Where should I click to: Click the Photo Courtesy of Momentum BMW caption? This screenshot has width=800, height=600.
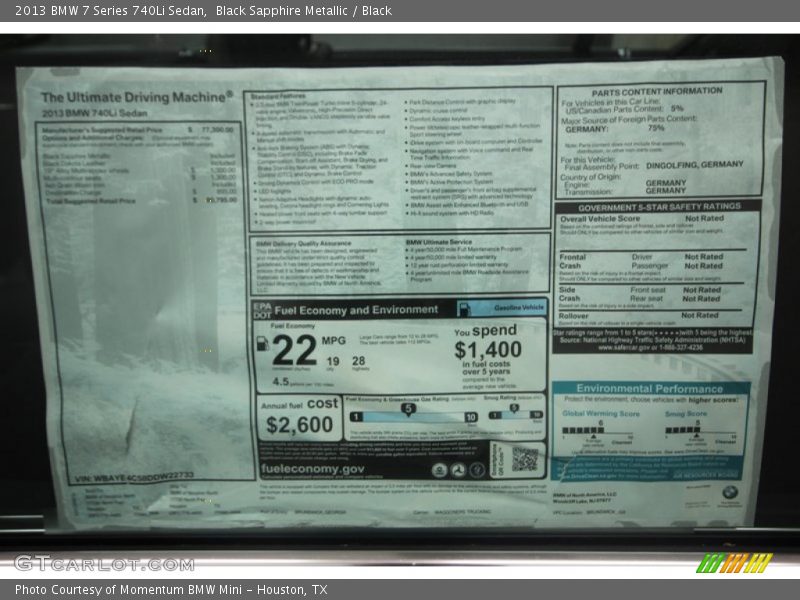(x=171, y=590)
